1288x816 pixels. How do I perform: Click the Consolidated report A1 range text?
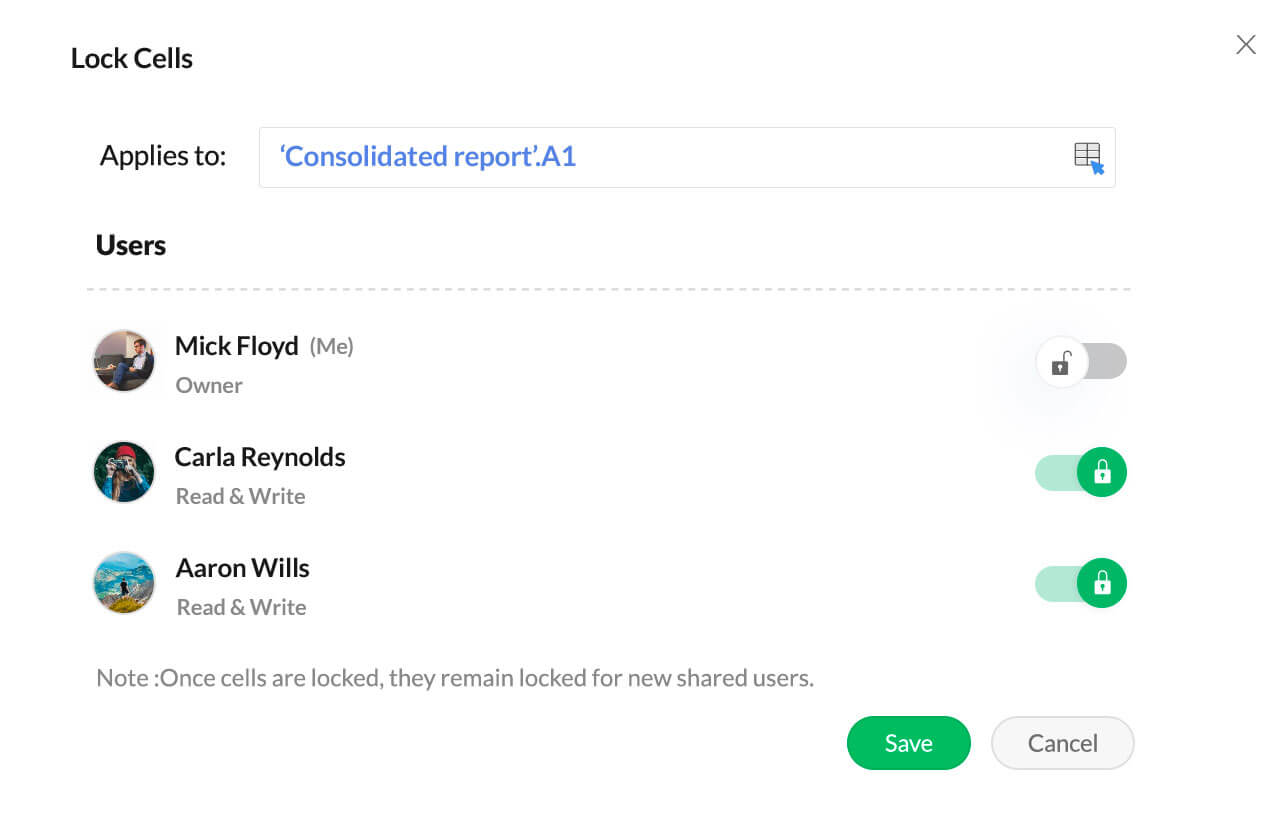coord(427,156)
